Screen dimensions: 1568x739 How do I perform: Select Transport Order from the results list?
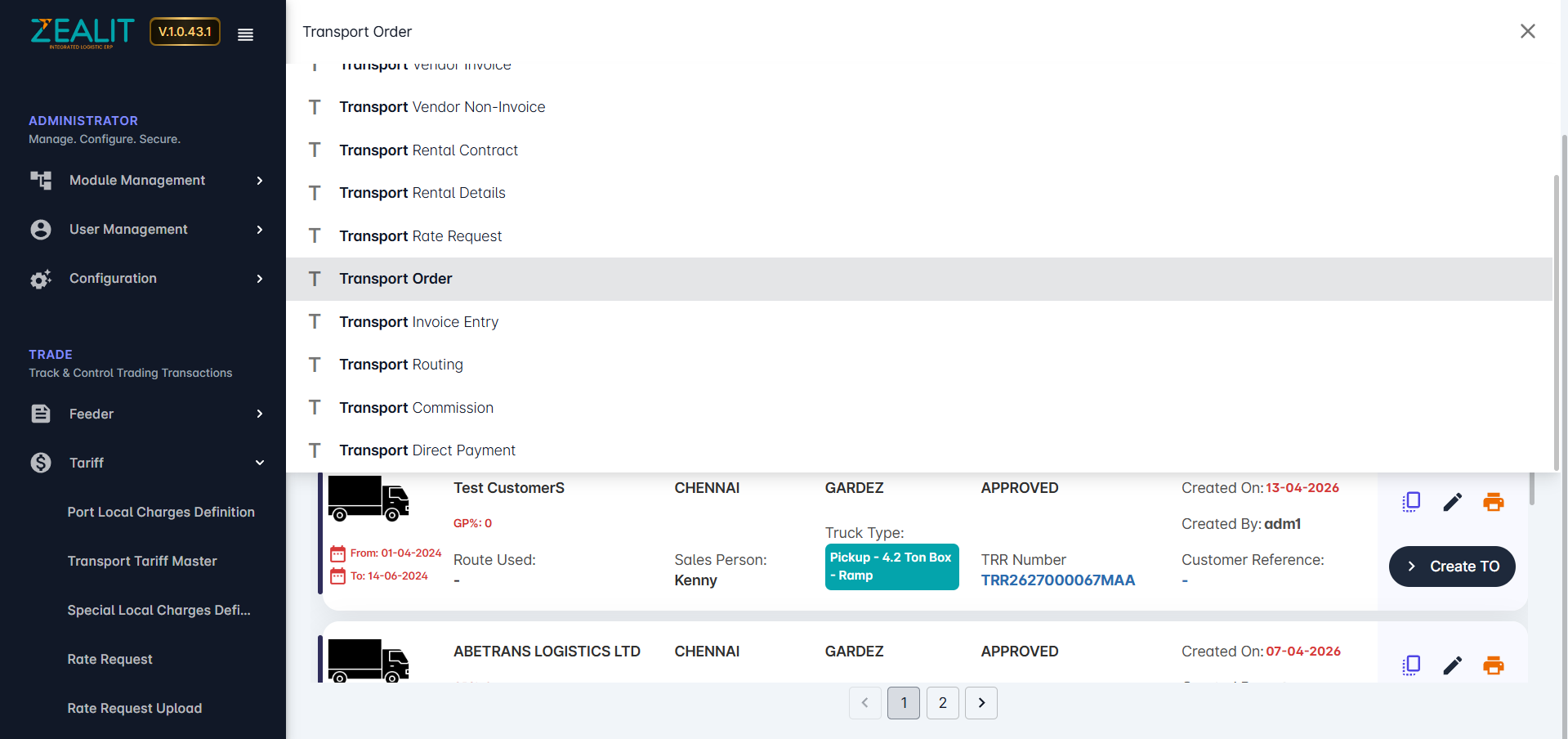[396, 280]
